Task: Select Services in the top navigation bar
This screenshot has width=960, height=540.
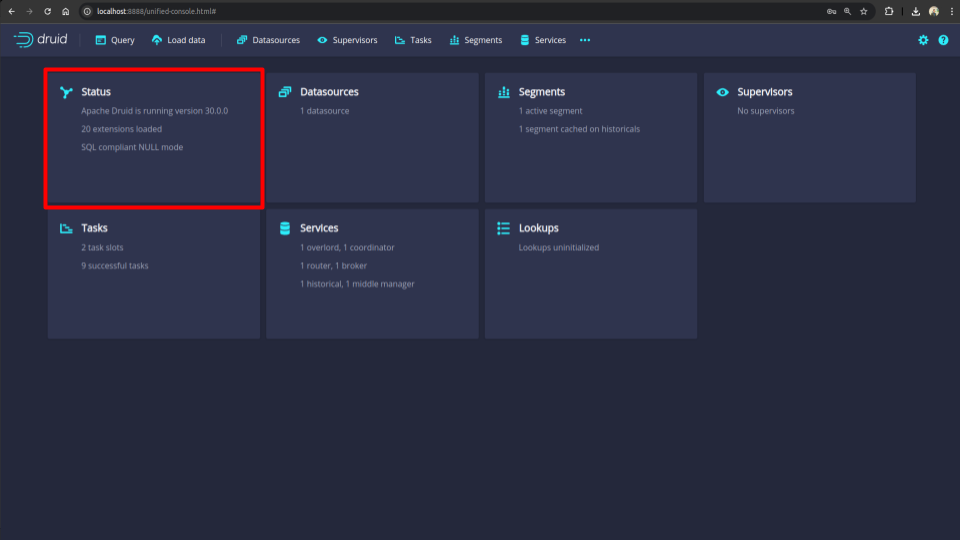Action: pyautogui.click(x=543, y=40)
